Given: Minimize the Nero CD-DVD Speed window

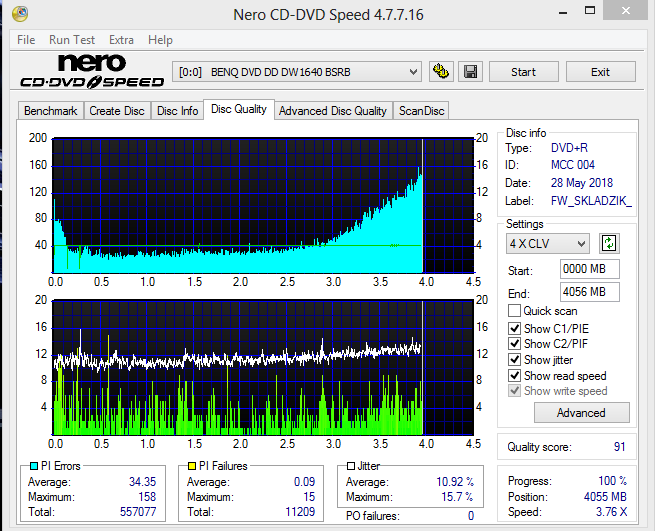Looking at the screenshot, I should click(563, 12).
